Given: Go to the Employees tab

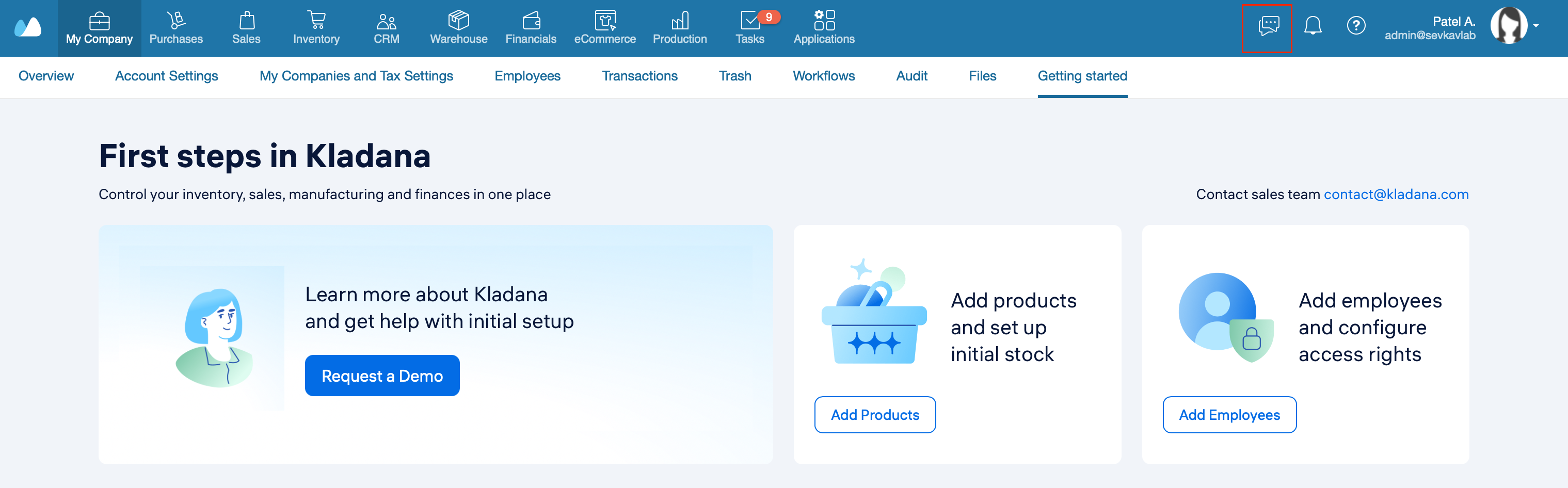Looking at the screenshot, I should point(527,76).
